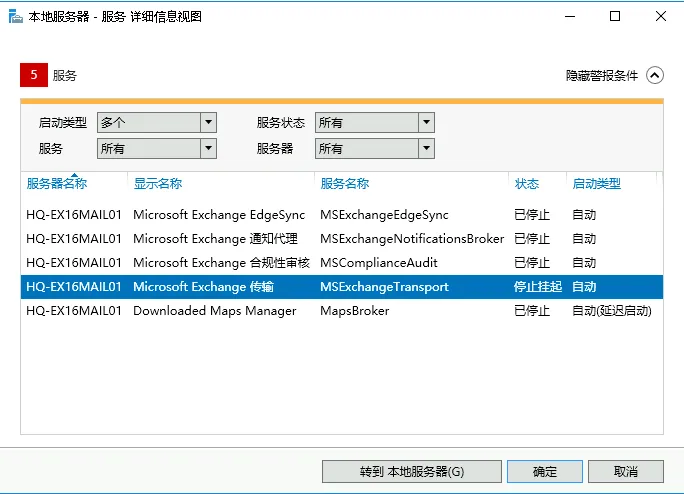Viewport: 684px width, 494px height.
Task: Cancel with the 取消 button
Action: tap(626, 471)
